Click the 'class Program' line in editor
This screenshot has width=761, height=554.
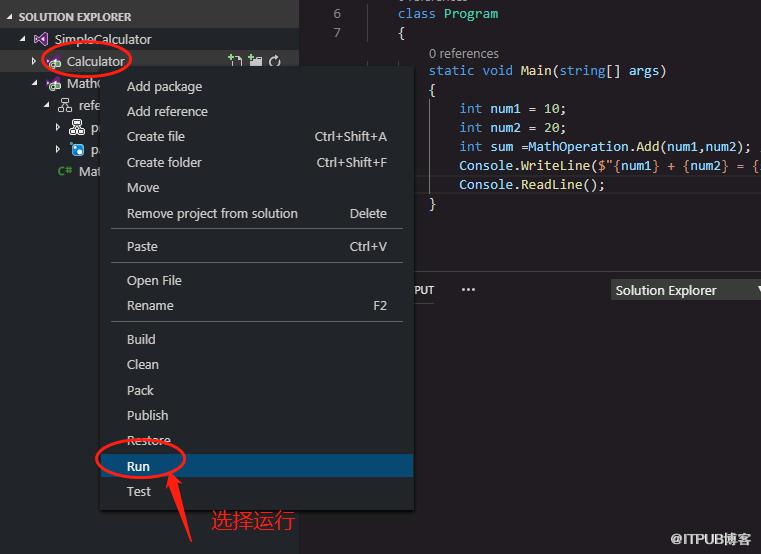tap(448, 14)
